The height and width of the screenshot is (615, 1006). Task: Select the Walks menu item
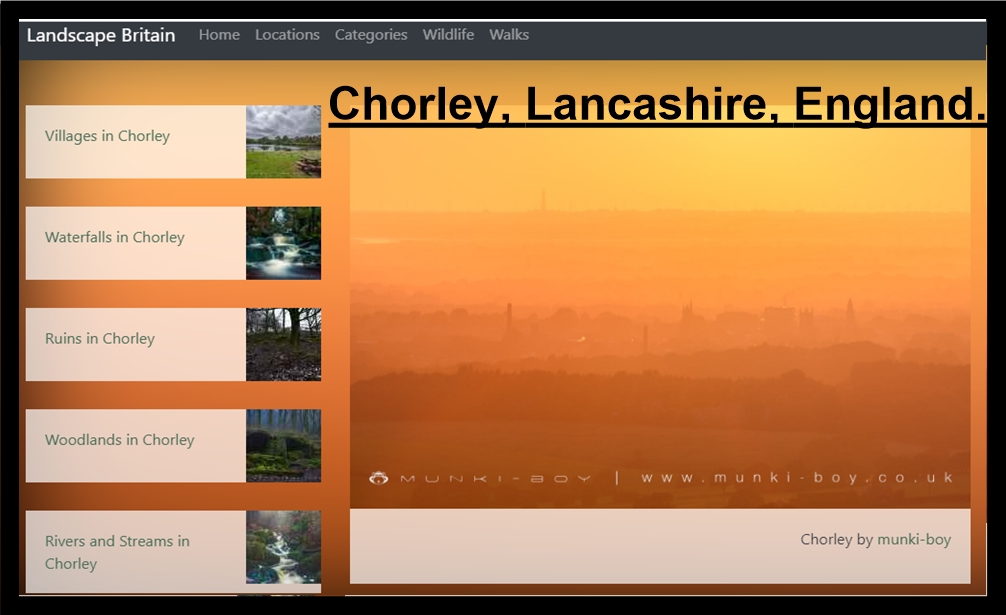(509, 35)
